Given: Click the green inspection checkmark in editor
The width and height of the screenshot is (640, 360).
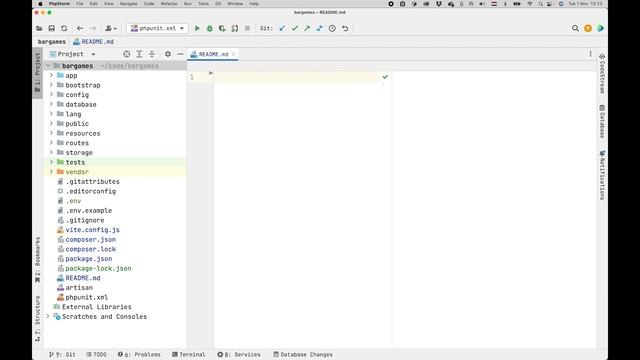Looking at the screenshot, I should tap(385, 77).
